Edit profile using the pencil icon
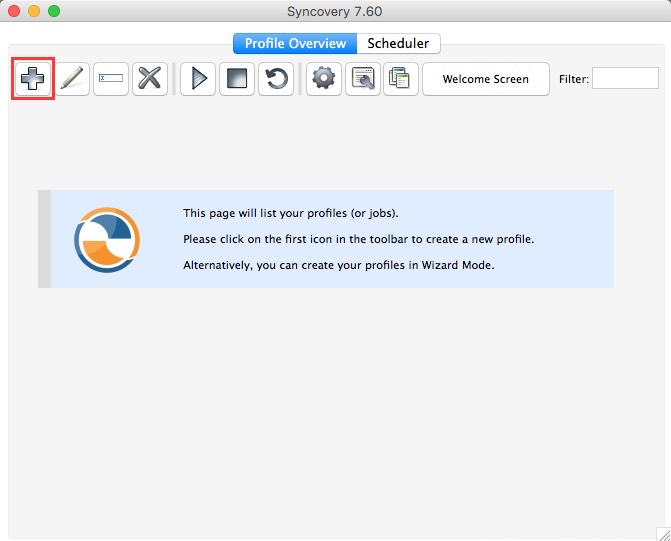Viewport: 671px width, 541px height. (72, 79)
